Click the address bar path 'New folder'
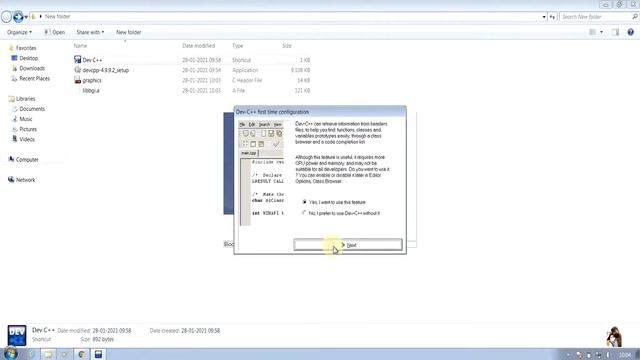The height and width of the screenshot is (360, 640). (x=58, y=16)
